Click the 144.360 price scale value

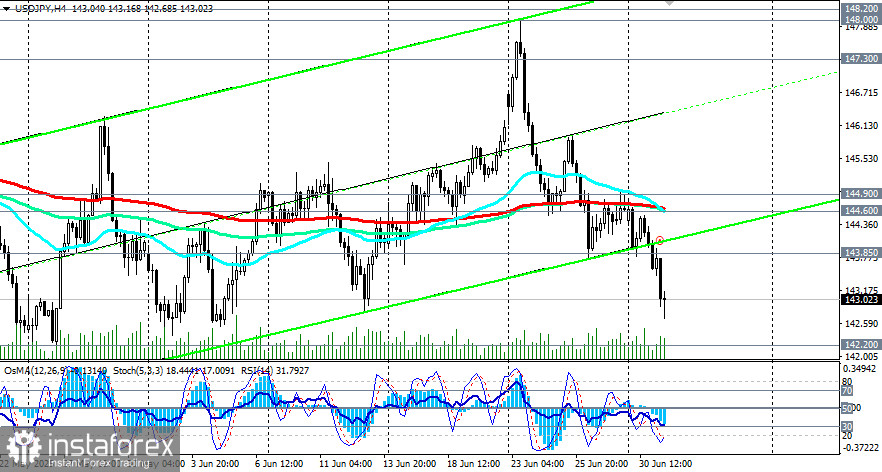click(x=861, y=224)
